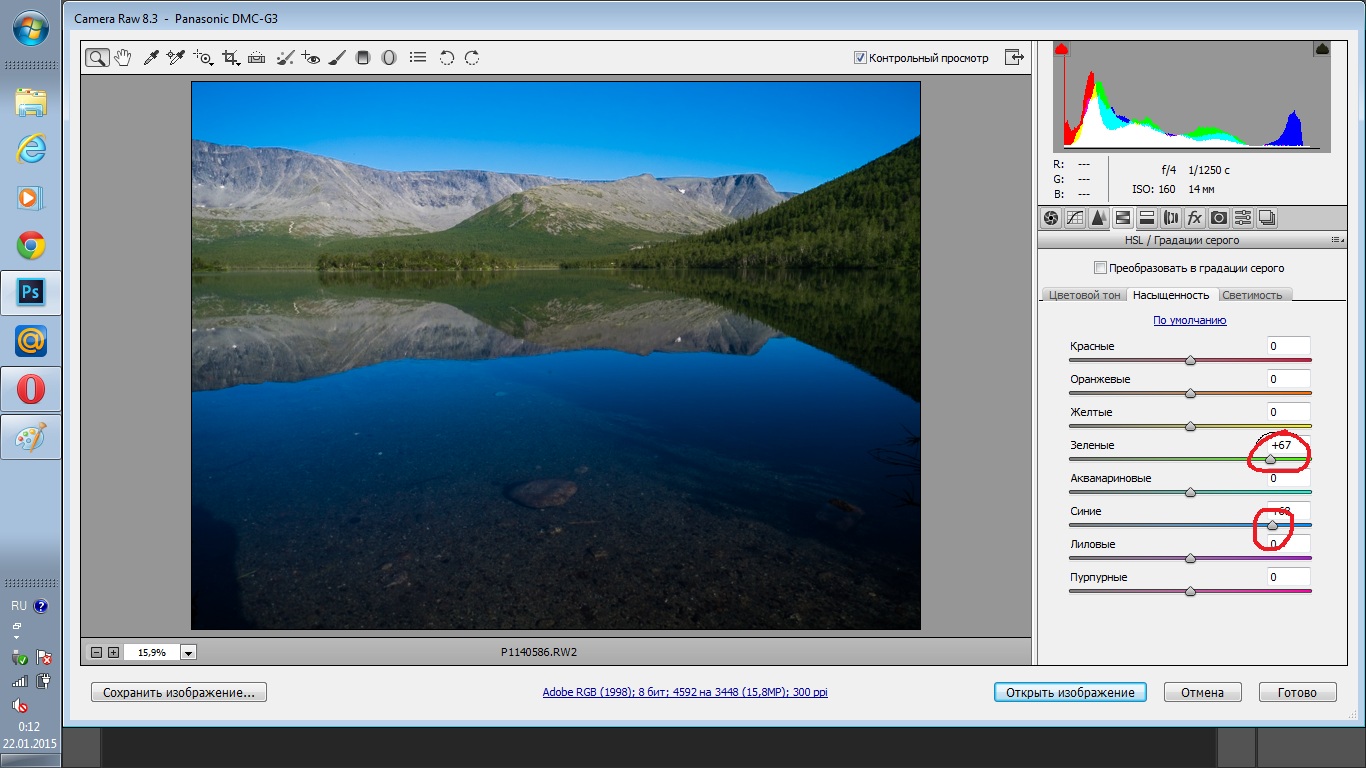
Task: Click the Открыть изображение button
Action: tap(1069, 692)
